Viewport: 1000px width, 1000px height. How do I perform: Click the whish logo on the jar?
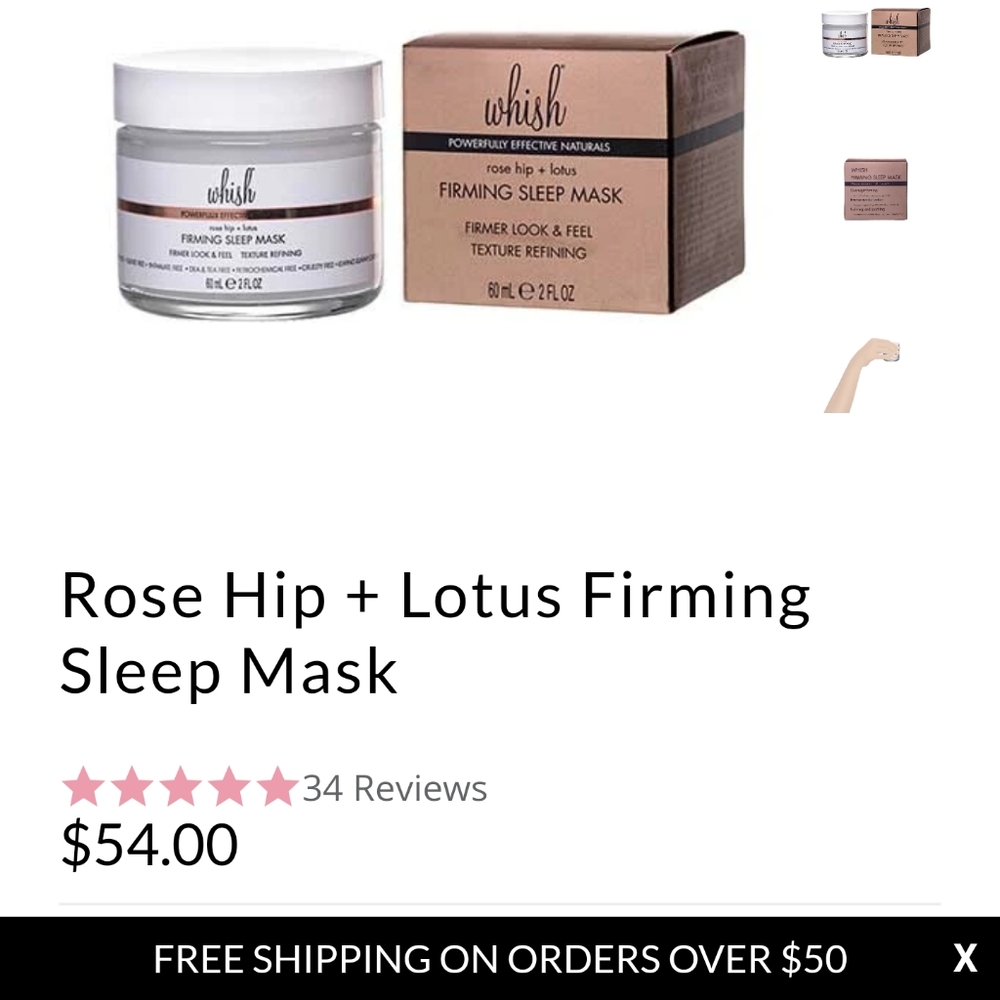pyautogui.click(x=231, y=187)
